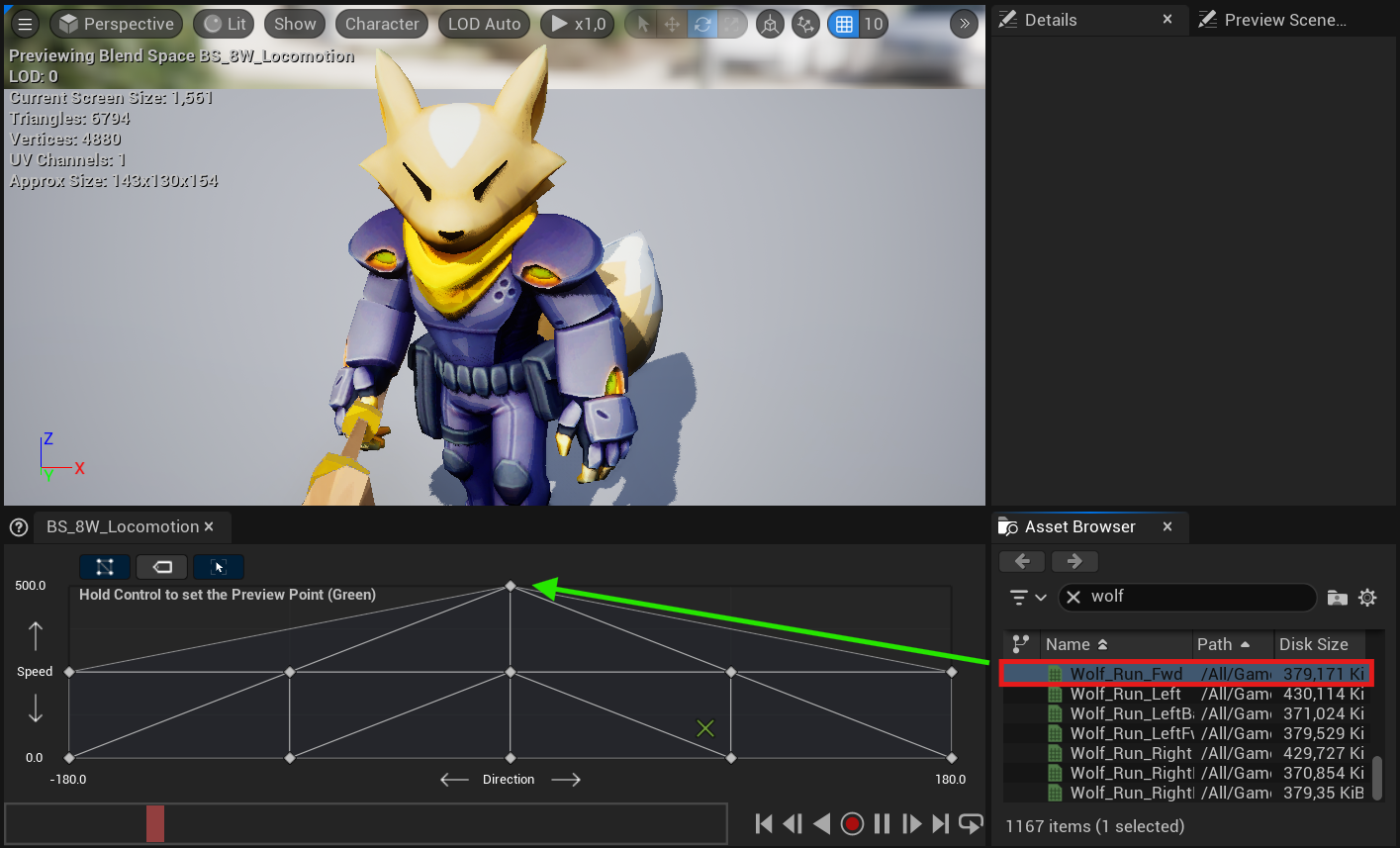Save the current search as collection
Viewport: 1400px width, 848px height.
click(x=1337, y=597)
